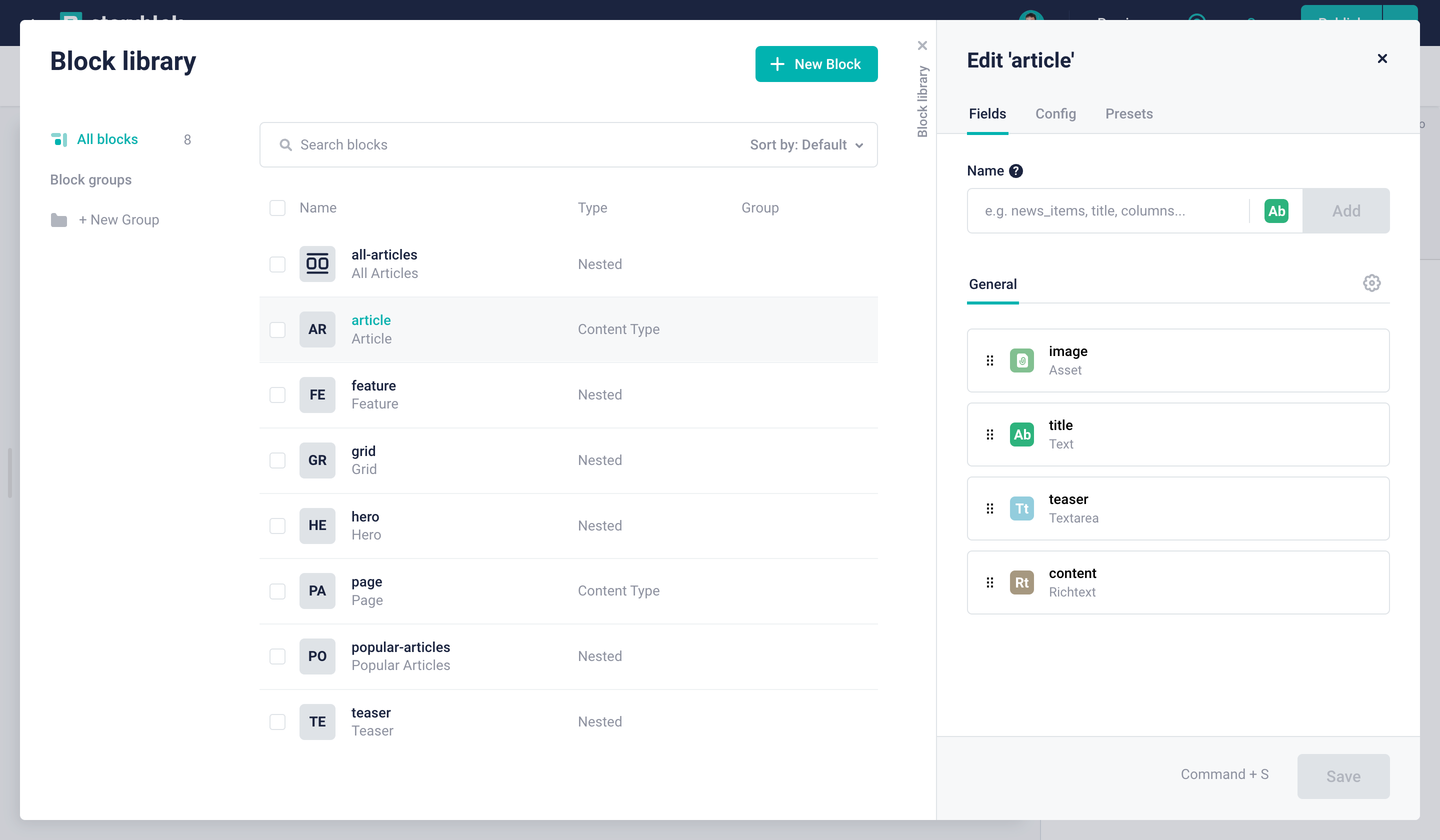
Task: Click the Type column header
Action: coord(592,208)
